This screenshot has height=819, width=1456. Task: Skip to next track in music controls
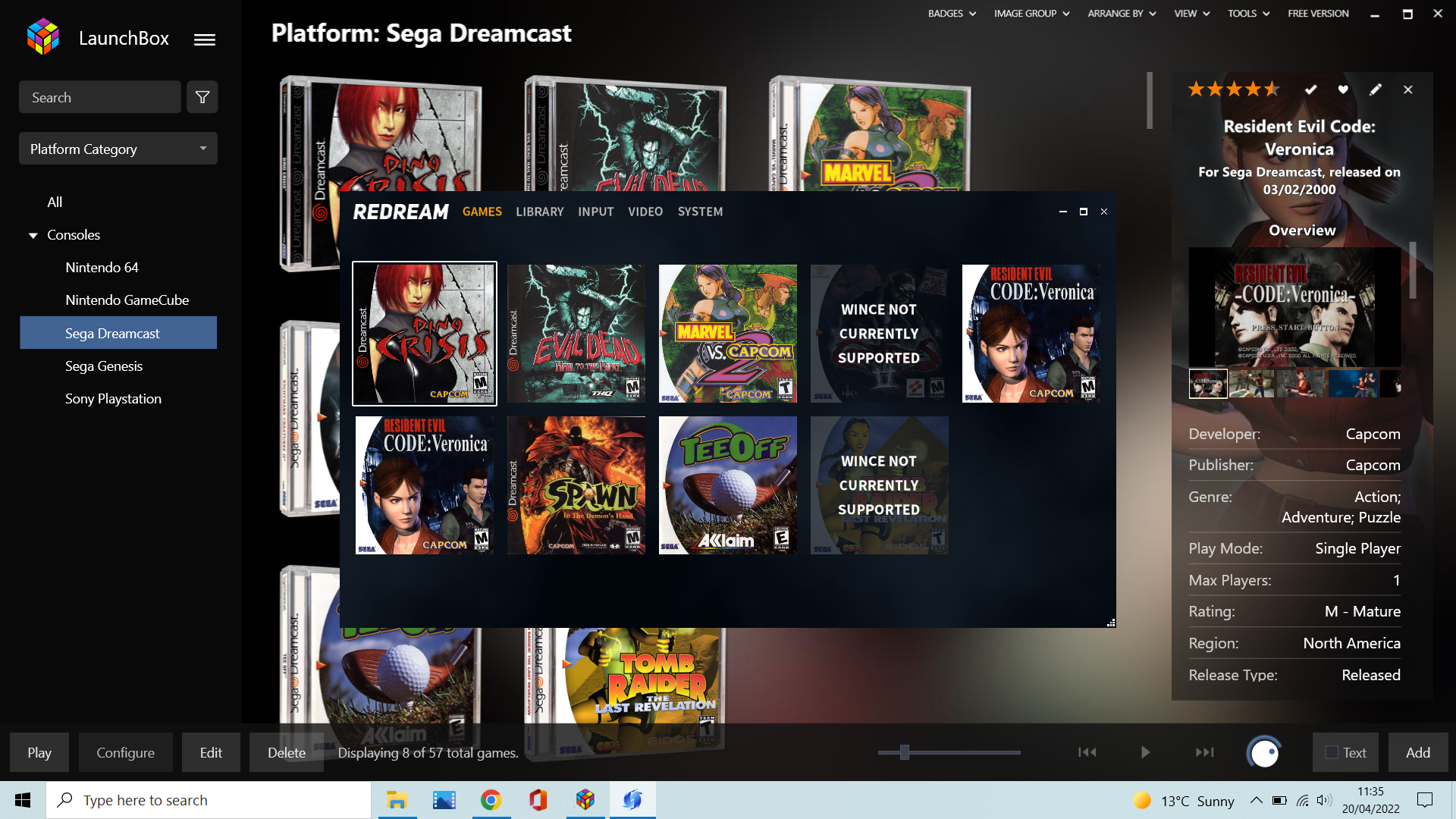point(1205,752)
